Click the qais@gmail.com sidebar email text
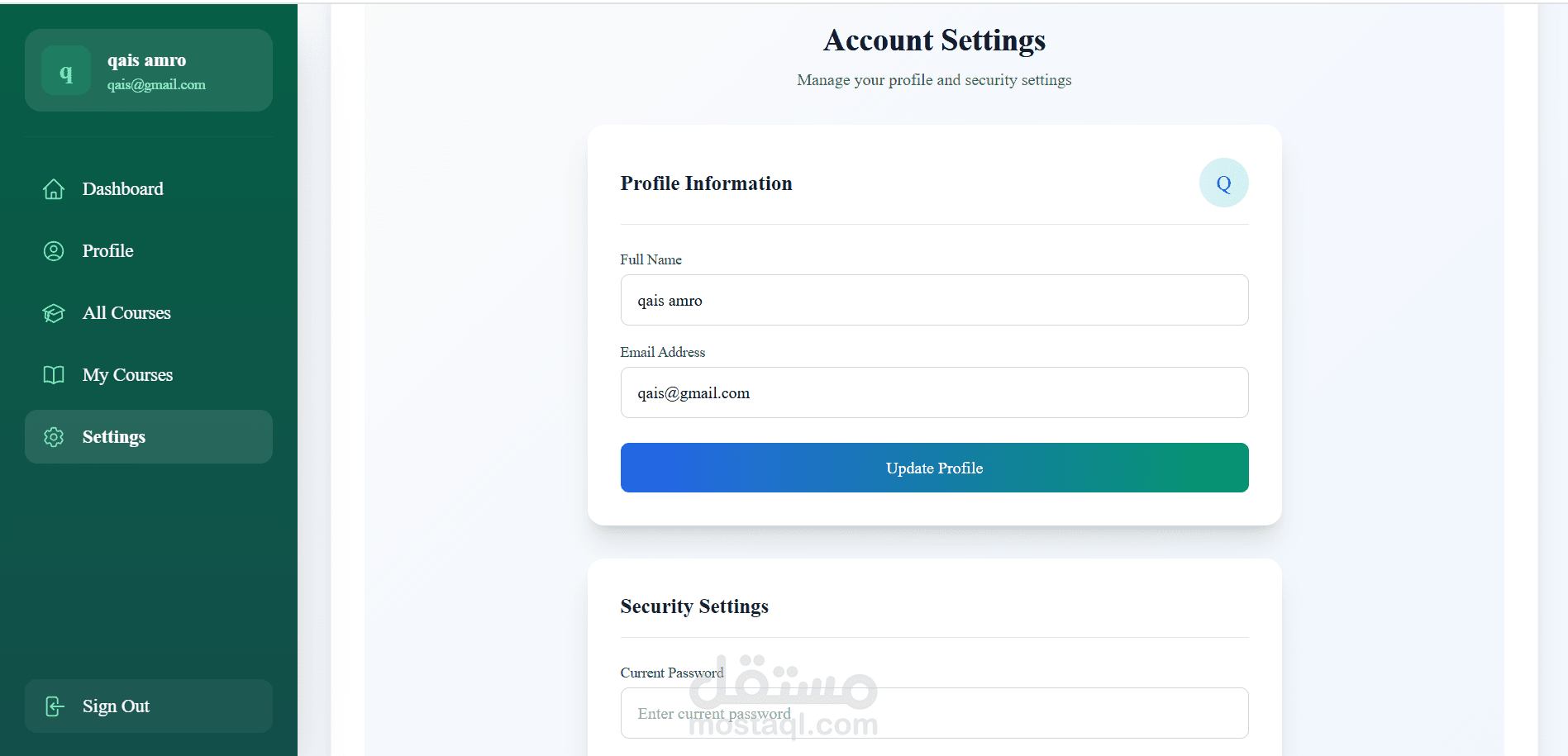Image resolution: width=1568 pixels, height=756 pixels. point(156,85)
